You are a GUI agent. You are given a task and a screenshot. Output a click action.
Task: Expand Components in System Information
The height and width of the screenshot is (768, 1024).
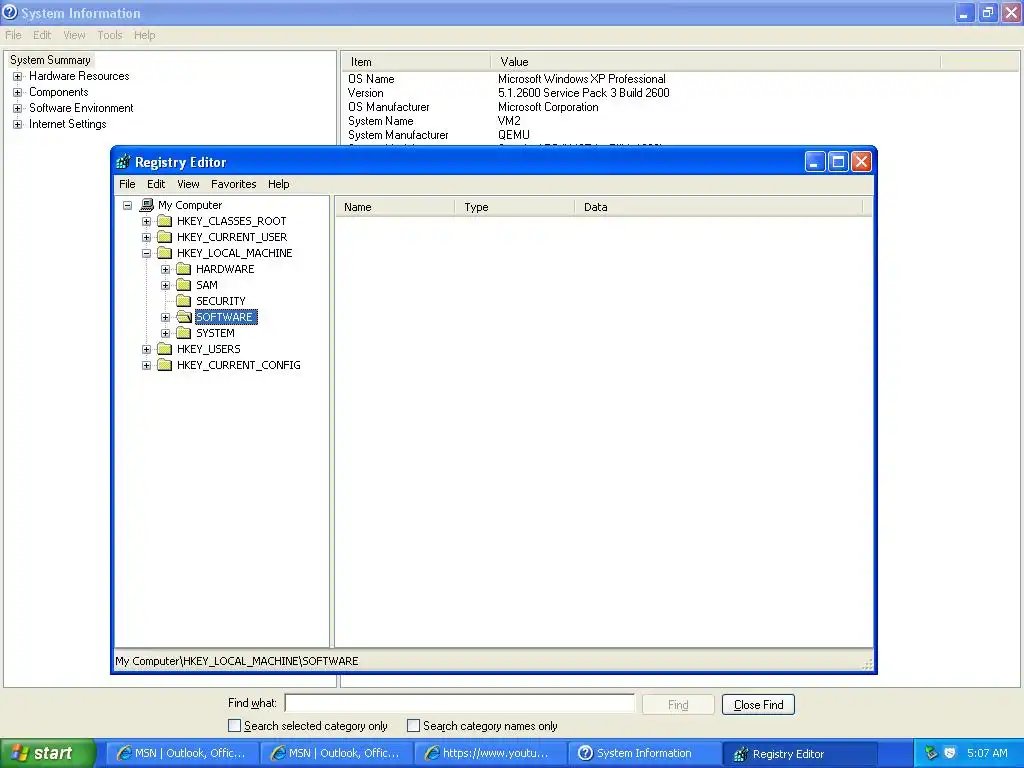[18, 92]
